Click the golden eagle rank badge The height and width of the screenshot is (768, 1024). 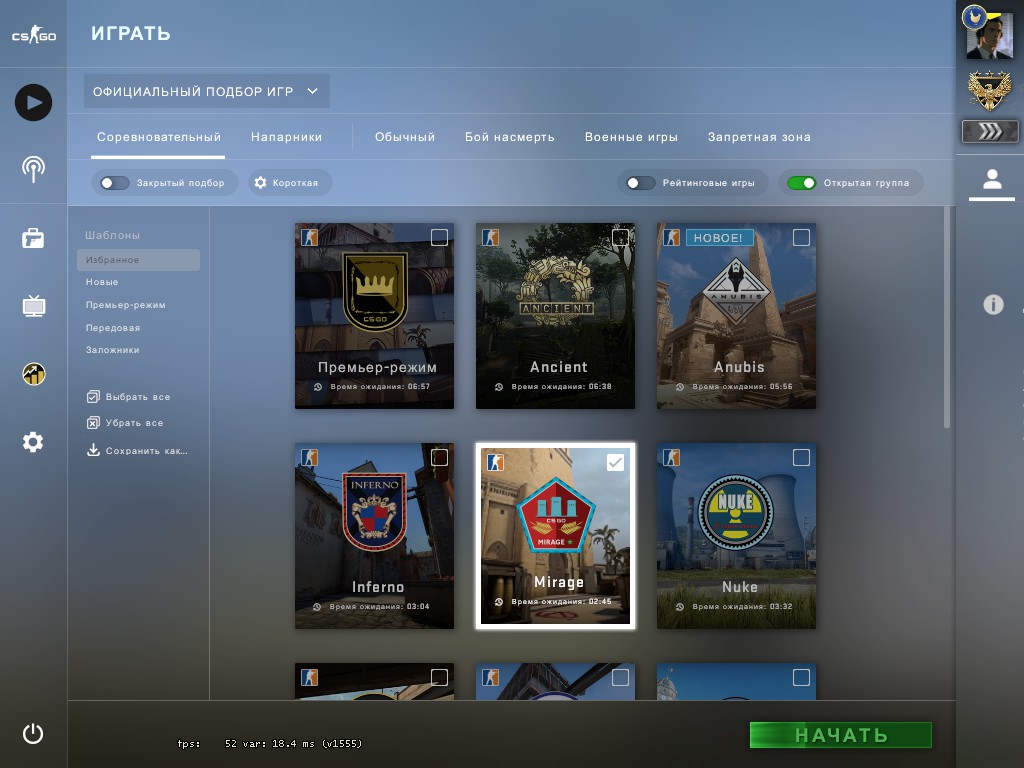(x=989, y=90)
